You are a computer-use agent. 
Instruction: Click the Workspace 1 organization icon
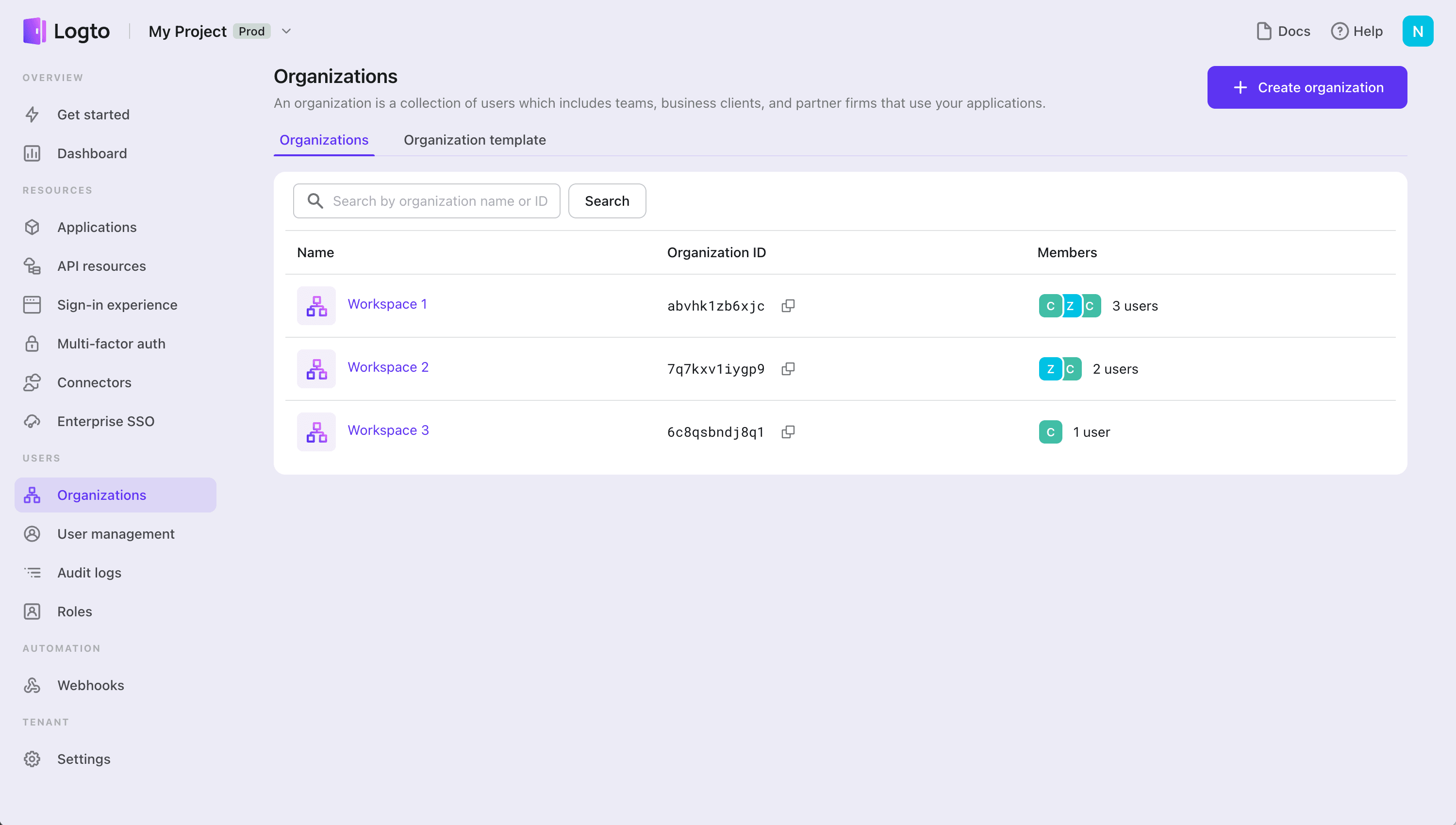(x=317, y=305)
